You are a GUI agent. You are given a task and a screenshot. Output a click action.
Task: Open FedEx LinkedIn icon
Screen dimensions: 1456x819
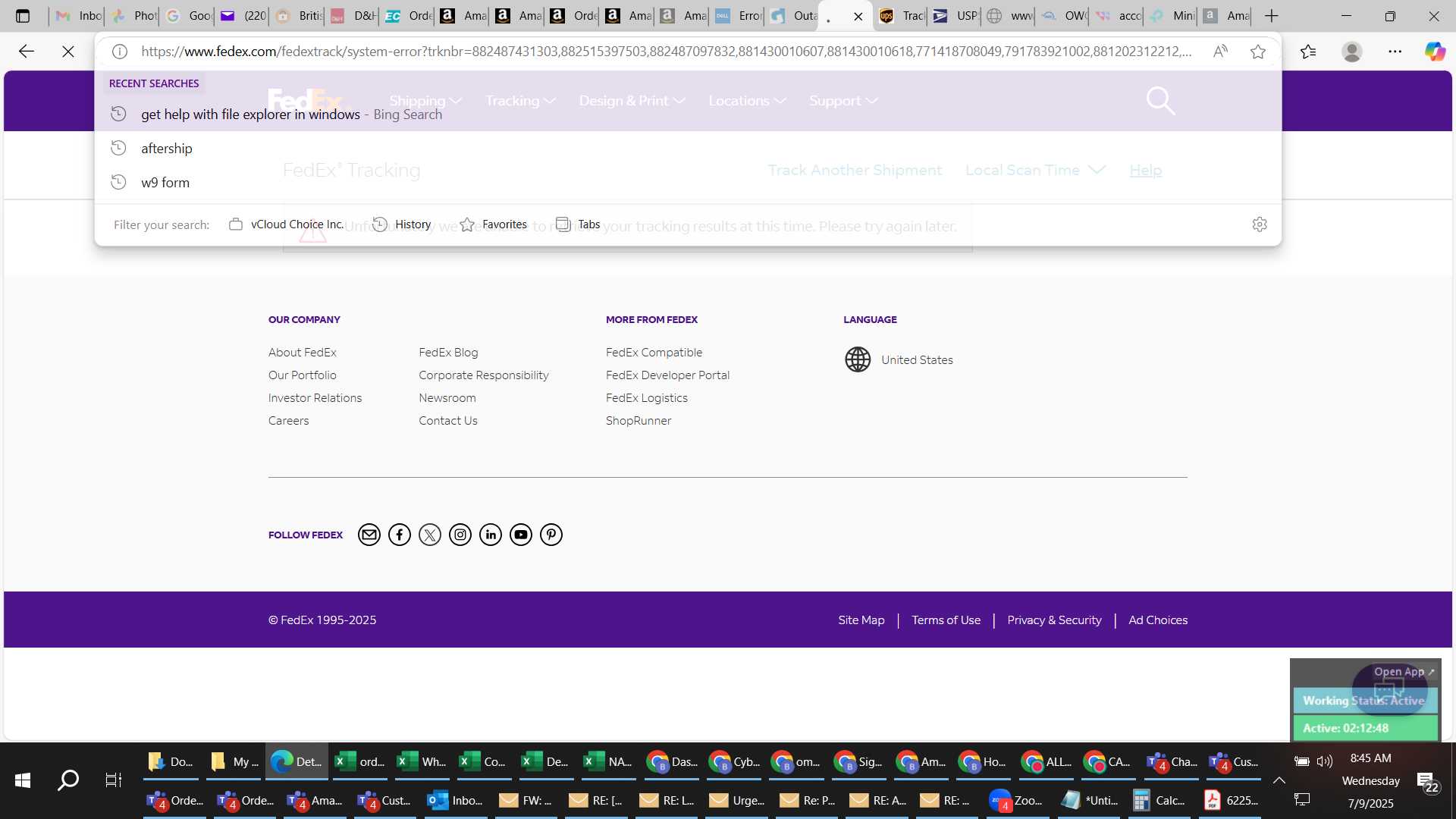491,535
